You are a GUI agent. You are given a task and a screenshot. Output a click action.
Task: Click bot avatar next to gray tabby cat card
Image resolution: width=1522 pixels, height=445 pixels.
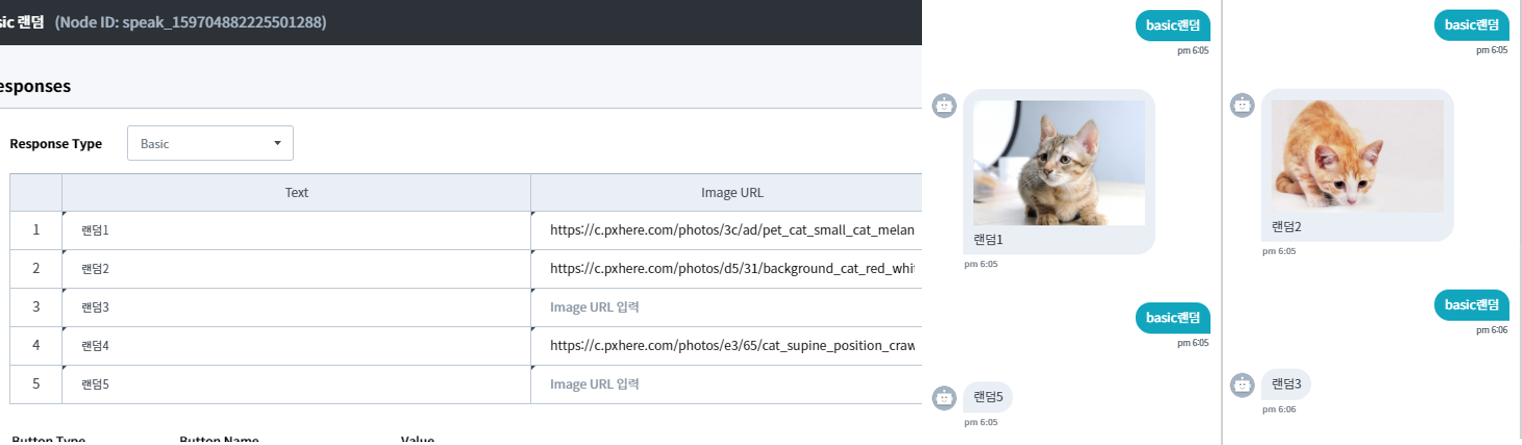click(944, 105)
